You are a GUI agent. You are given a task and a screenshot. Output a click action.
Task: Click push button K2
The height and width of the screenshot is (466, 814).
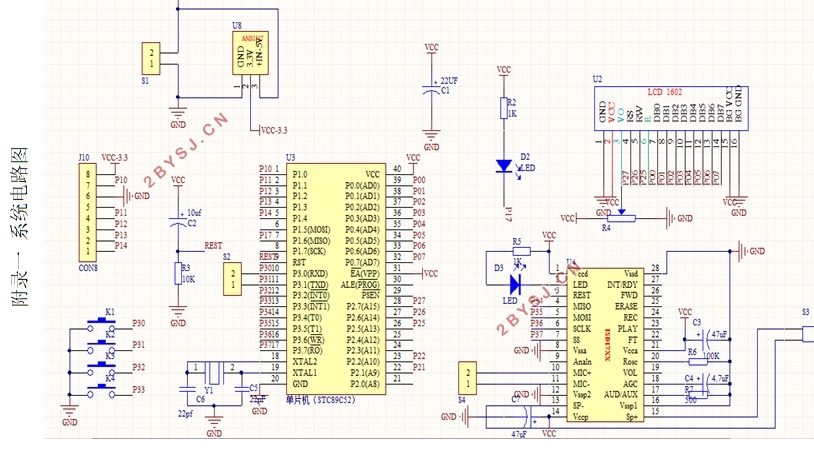pos(101,347)
